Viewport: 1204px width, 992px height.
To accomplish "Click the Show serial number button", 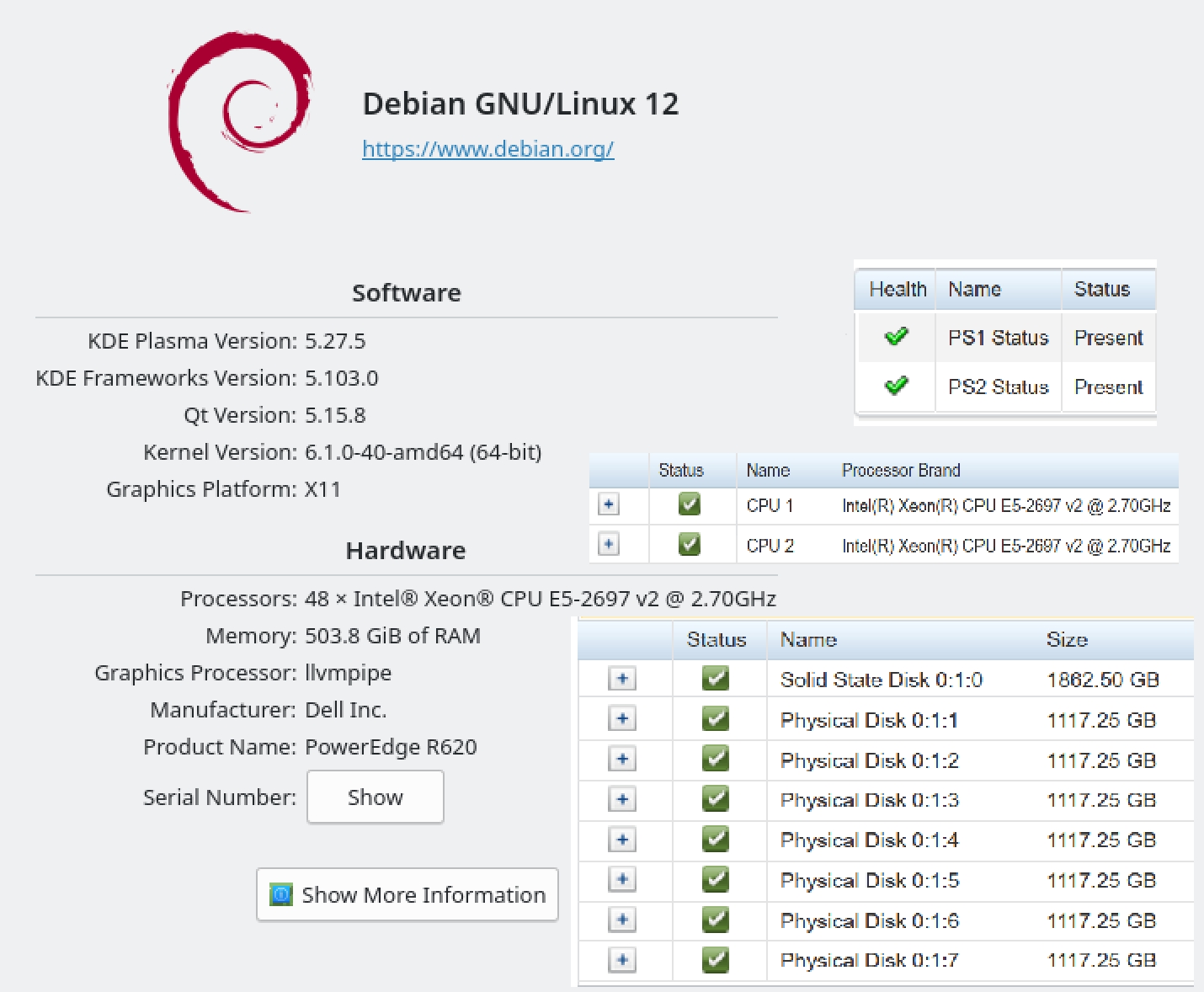I will coord(376,797).
